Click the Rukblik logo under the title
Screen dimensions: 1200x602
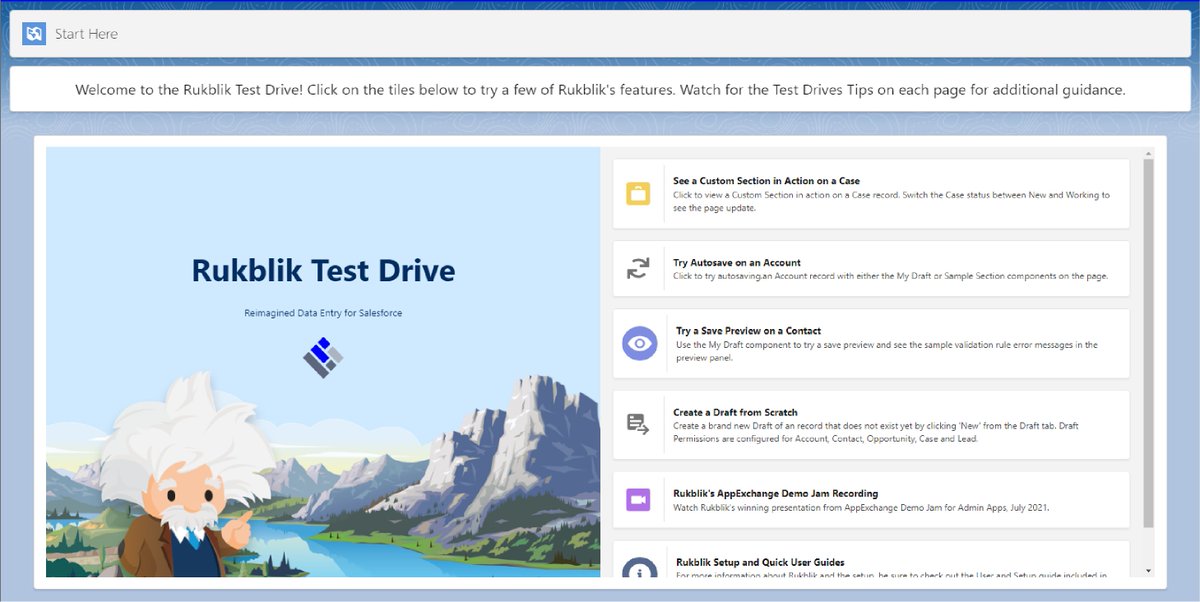(x=323, y=357)
